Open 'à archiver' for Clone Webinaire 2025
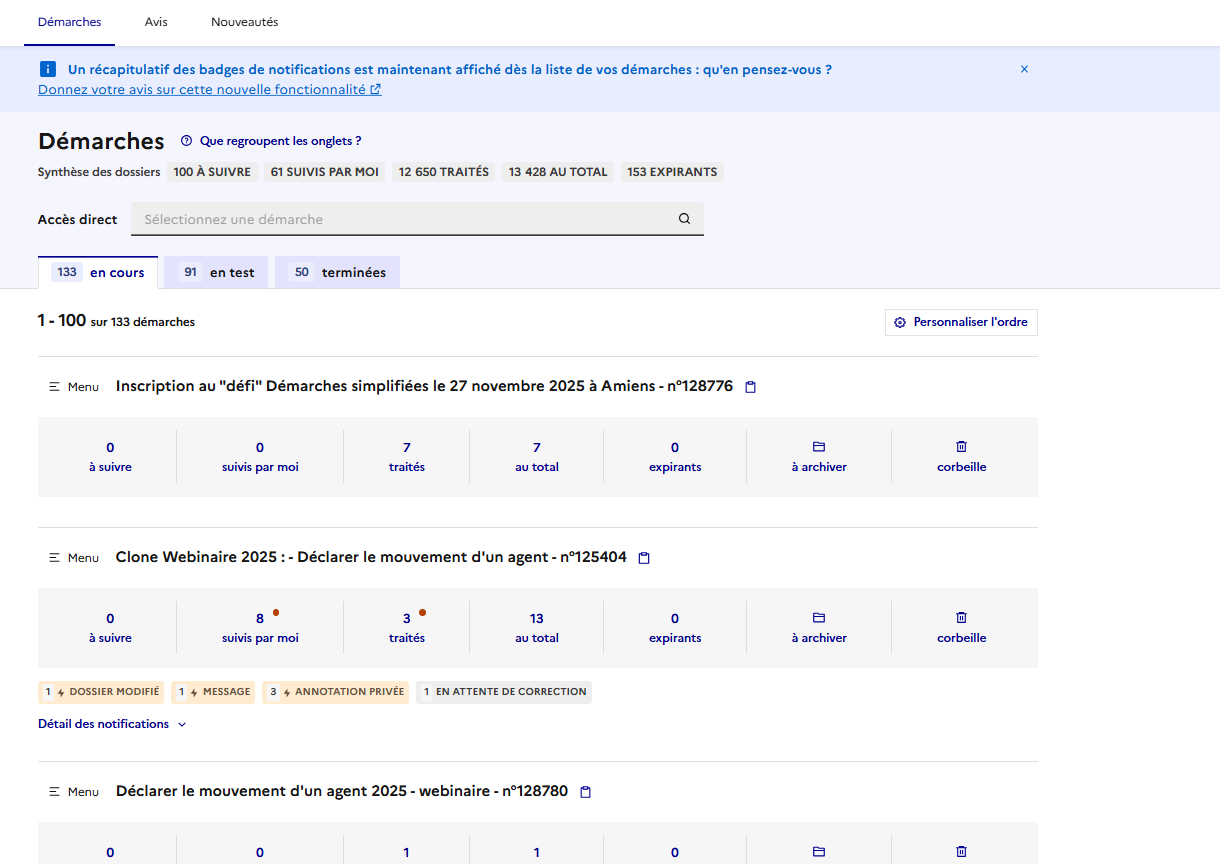The height and width of the screenshot is (864, 1220). 818,627
